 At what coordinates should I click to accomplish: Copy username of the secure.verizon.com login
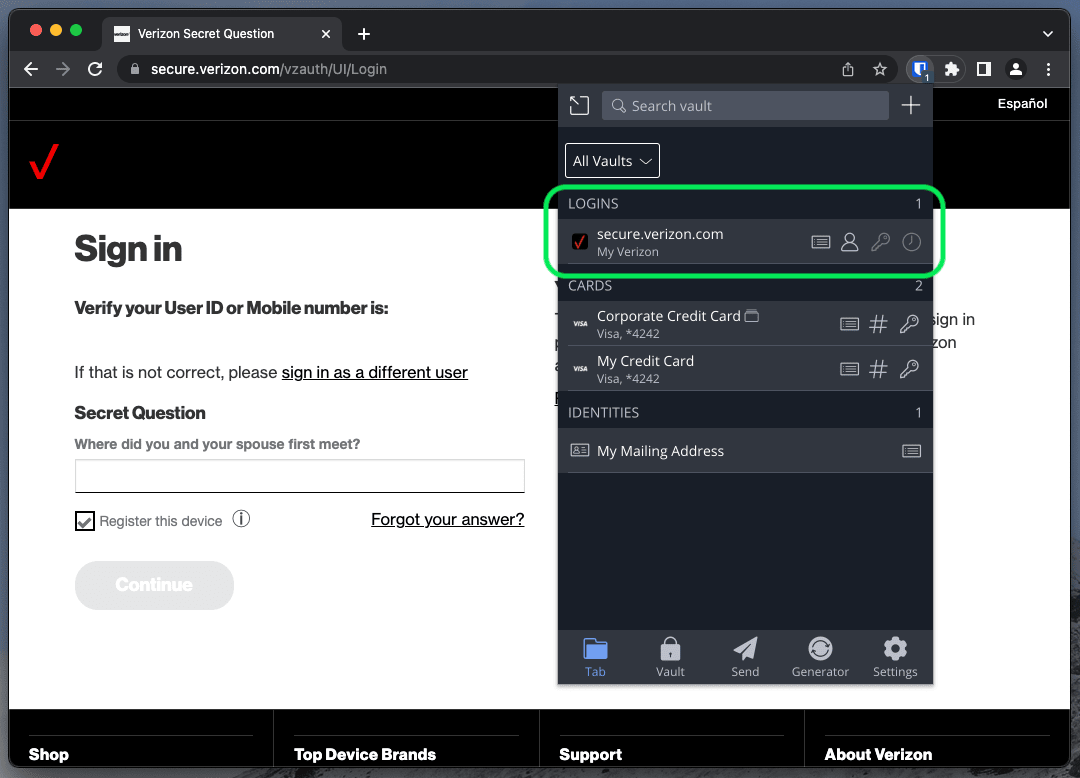coord(850,242)
